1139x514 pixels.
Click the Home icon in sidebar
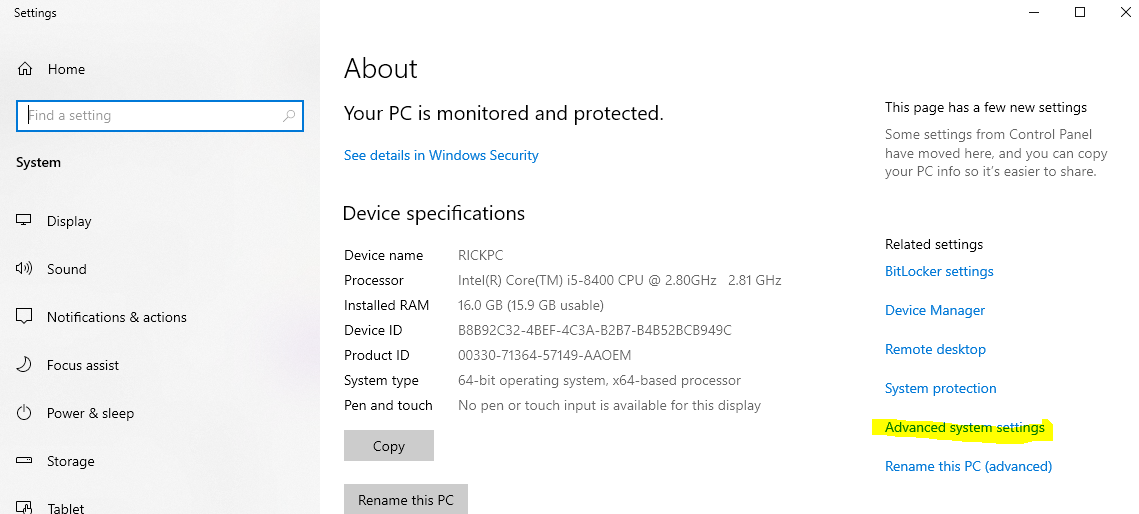click(x=25, y=69)
